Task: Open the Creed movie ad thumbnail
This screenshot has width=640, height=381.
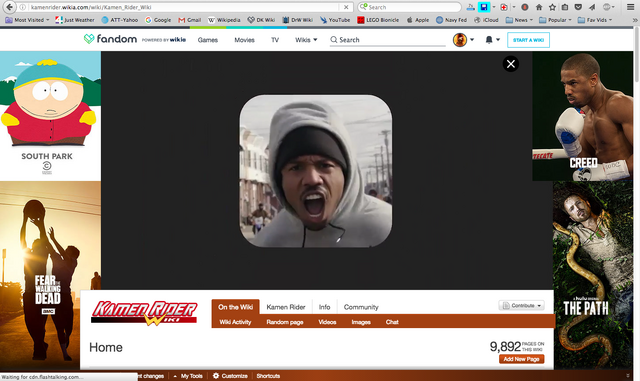Action: pyautogui.click(x=582, y=116)
